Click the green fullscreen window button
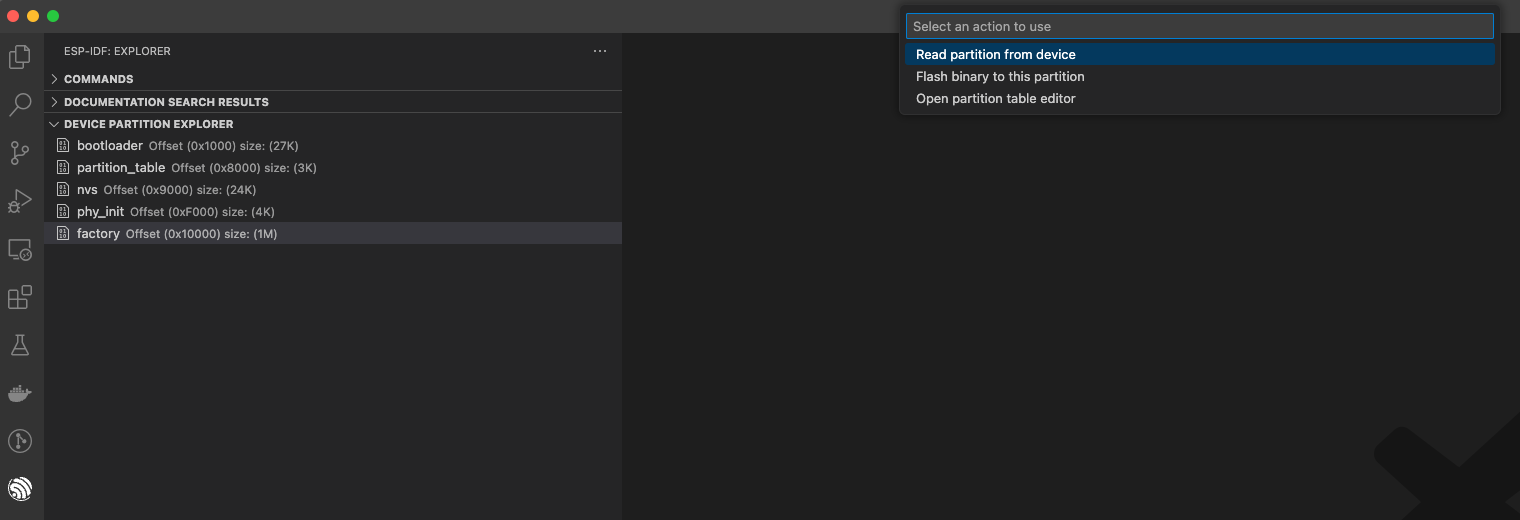 (x=53, y=16)
